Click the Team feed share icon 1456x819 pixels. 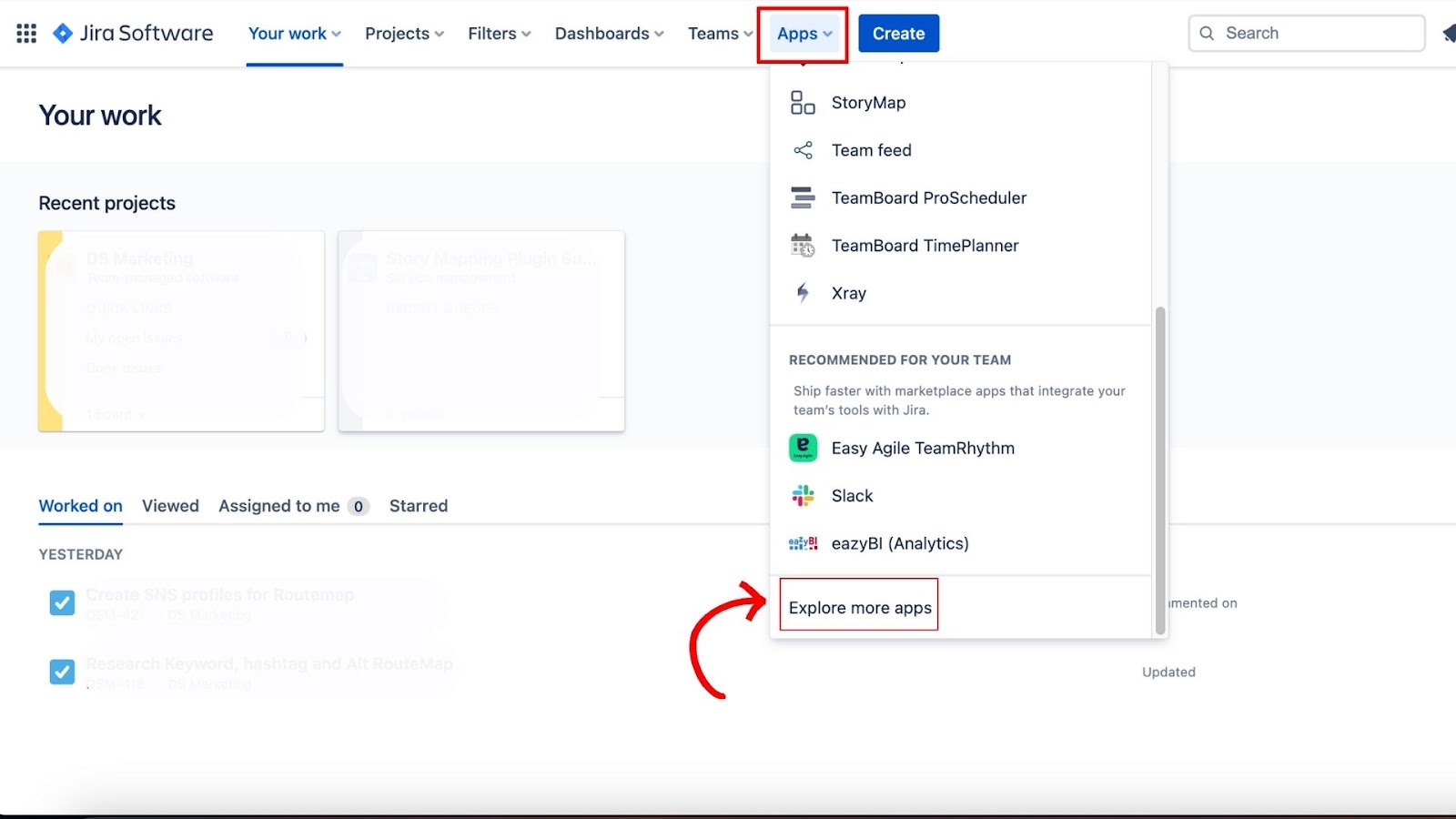803,150
